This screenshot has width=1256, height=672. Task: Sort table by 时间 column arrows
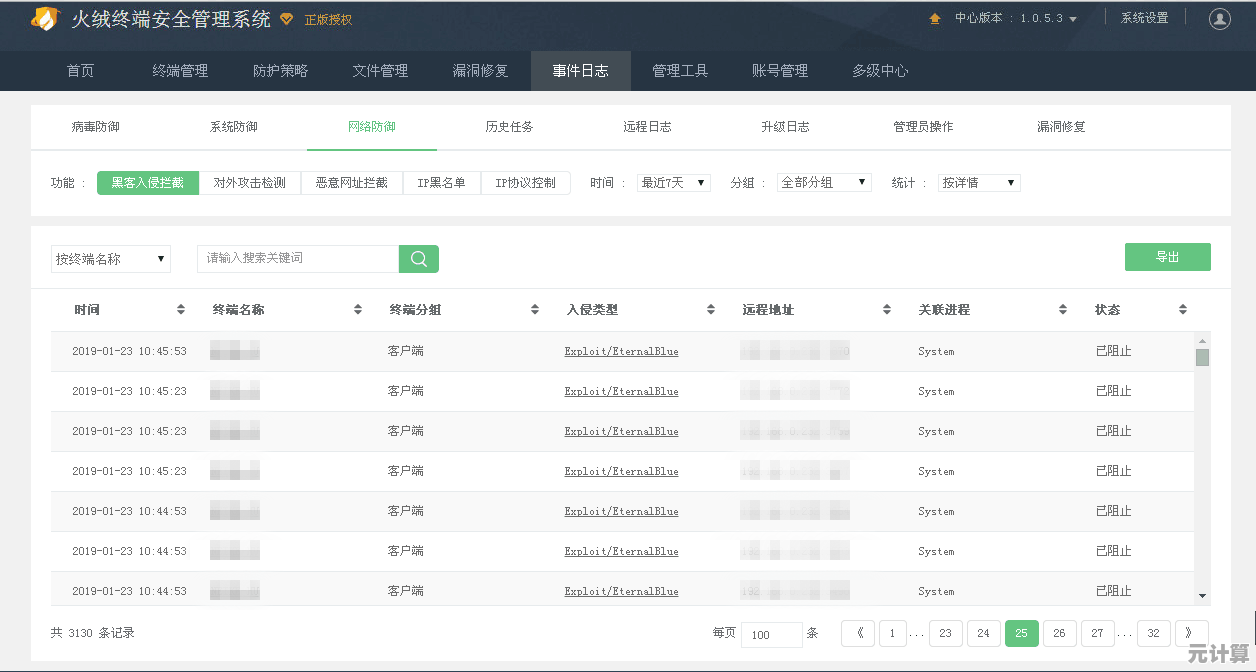click(x=181, y=310)
